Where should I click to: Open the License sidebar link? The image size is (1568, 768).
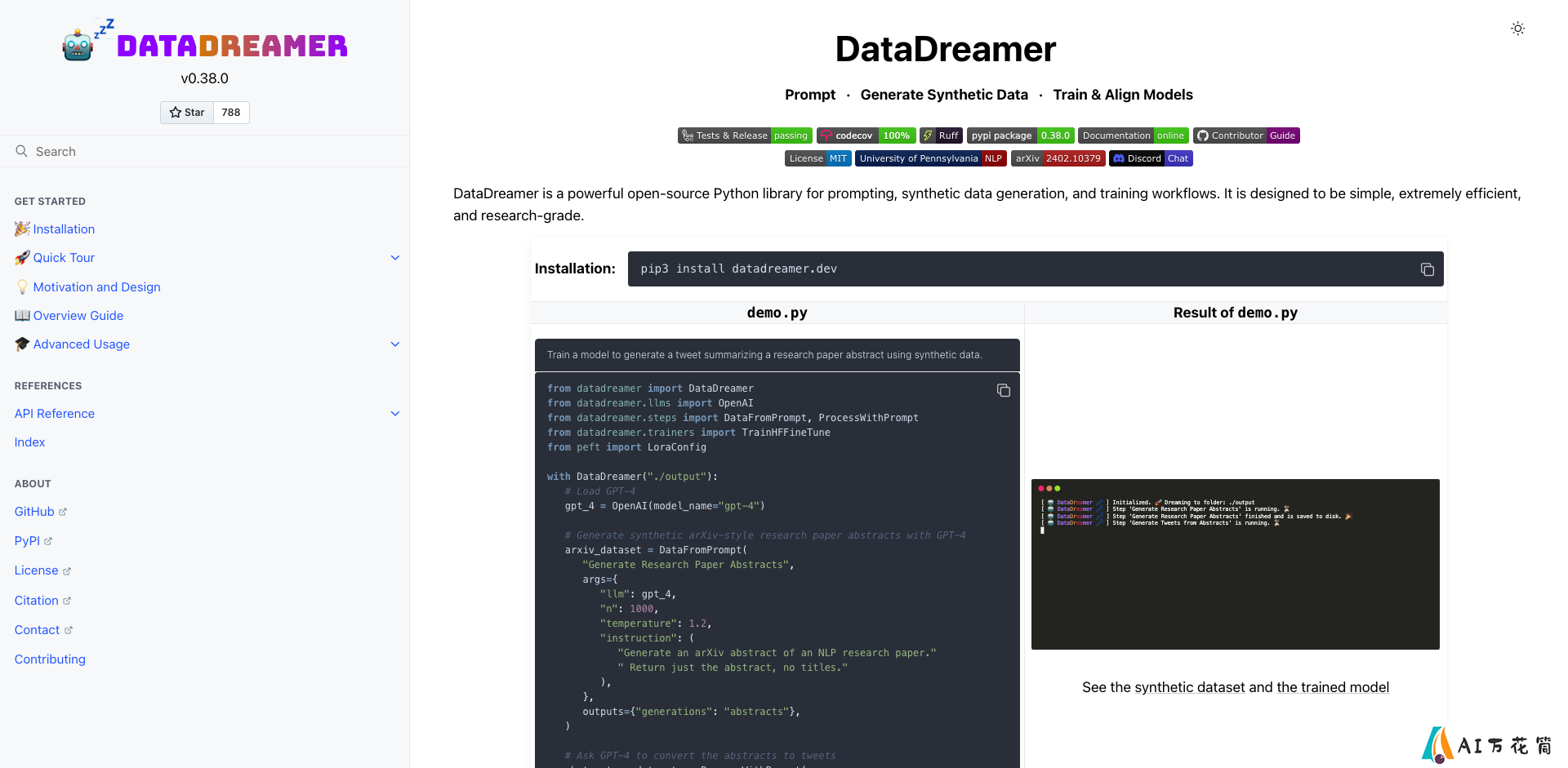click(42, 570)
